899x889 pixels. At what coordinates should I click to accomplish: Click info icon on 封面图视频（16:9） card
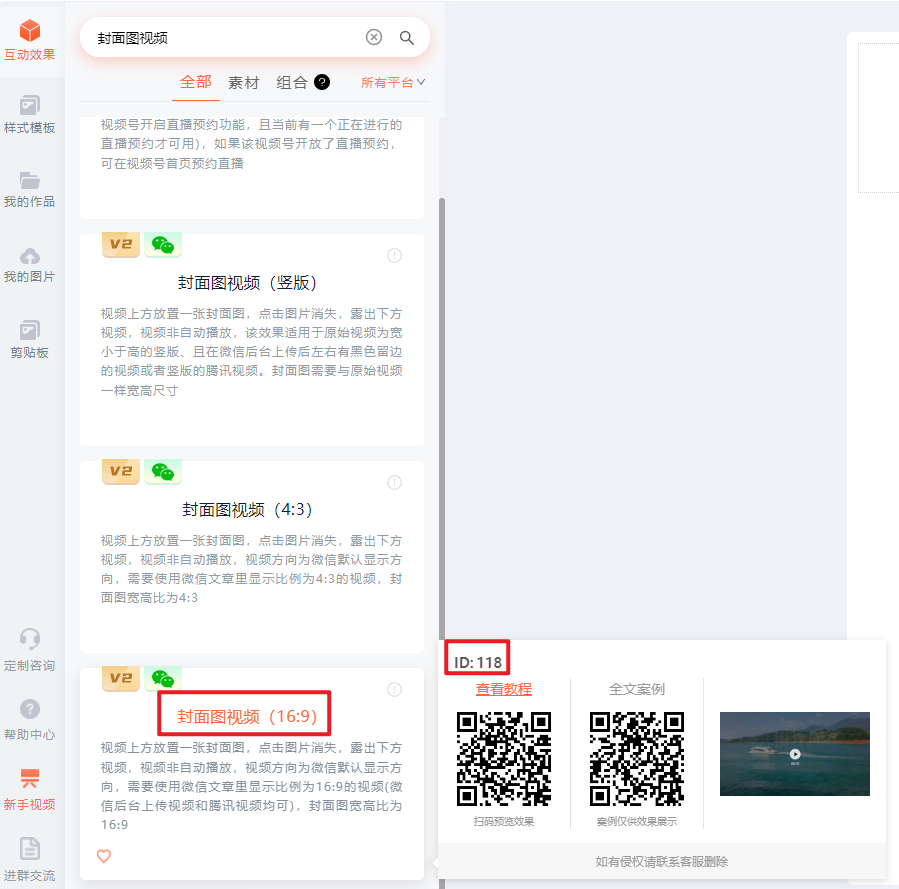pyautogui.click(x=394, y=690)
